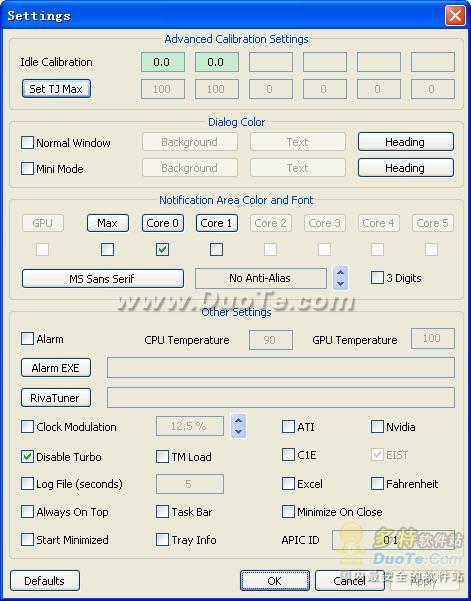Screen dimensions: 471x601
Task: Uncheck the Disable Turbo option
Action: pos(27,456)
